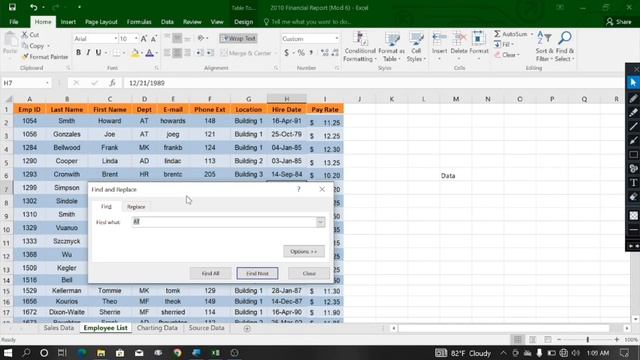Decrease font size with the small A icon
Image resolution: width=640 pixels, height=360 pixels.
[153, 39]
